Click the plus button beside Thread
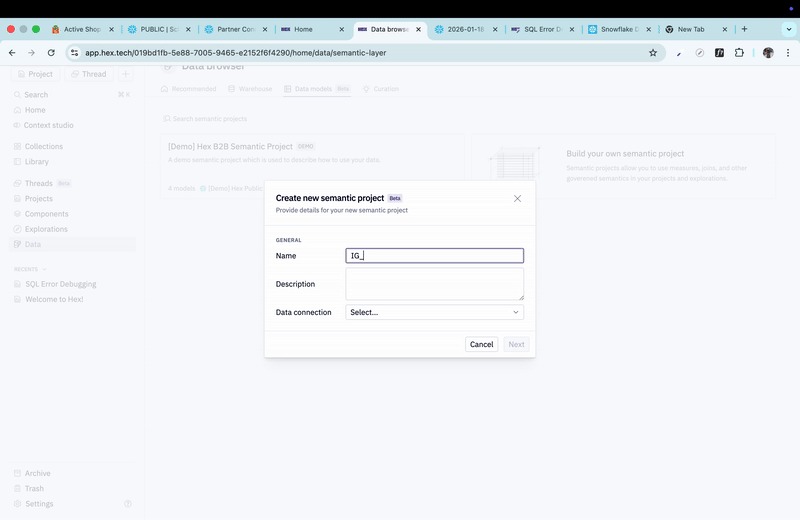The width and height of the screenshot is (800, 520). point(126,74)
